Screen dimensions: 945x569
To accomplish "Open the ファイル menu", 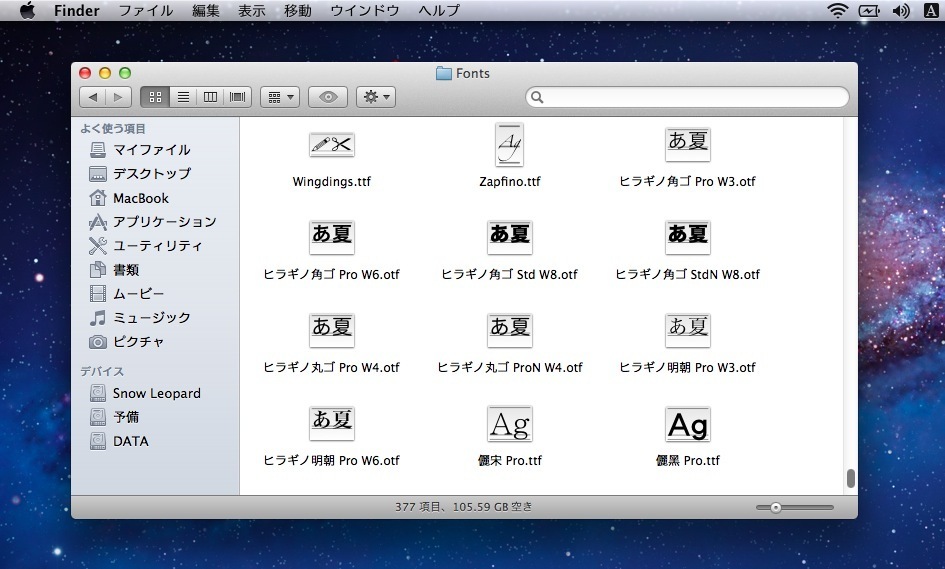I will (145, 11).
